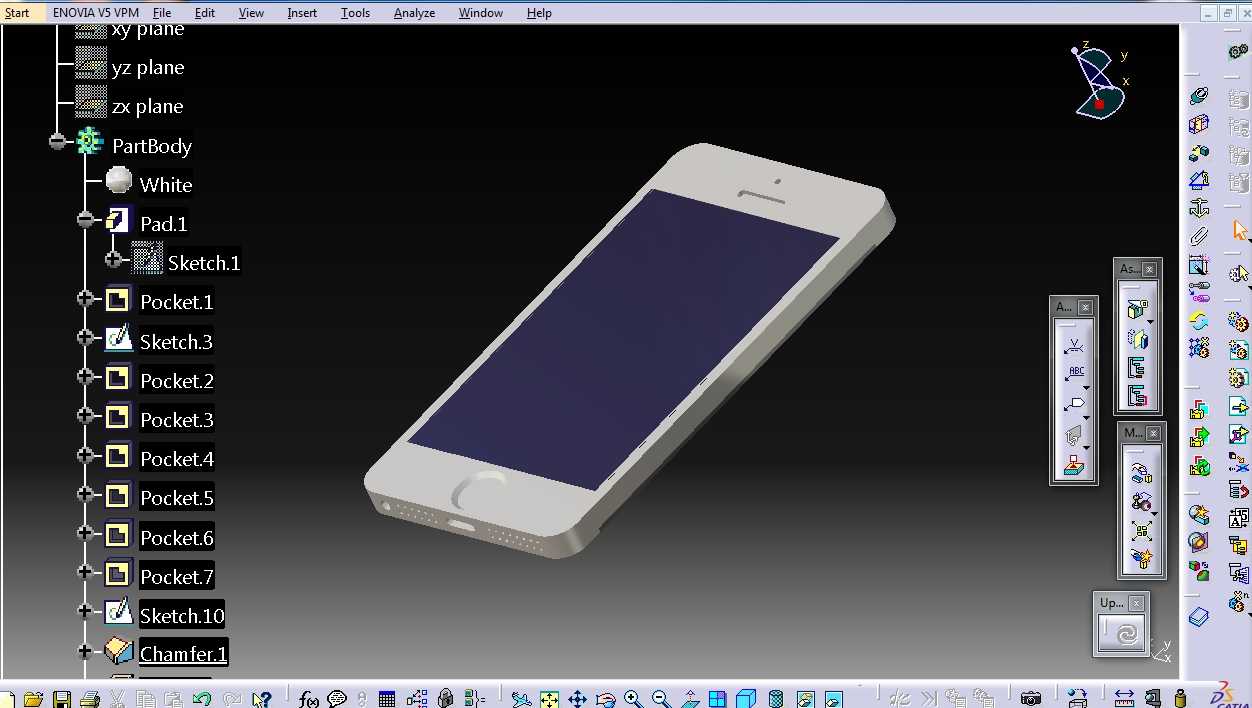The width and height of the screenshot is (1252, 708).
Task: Open the Insert menu
Action: click(302, 13)
